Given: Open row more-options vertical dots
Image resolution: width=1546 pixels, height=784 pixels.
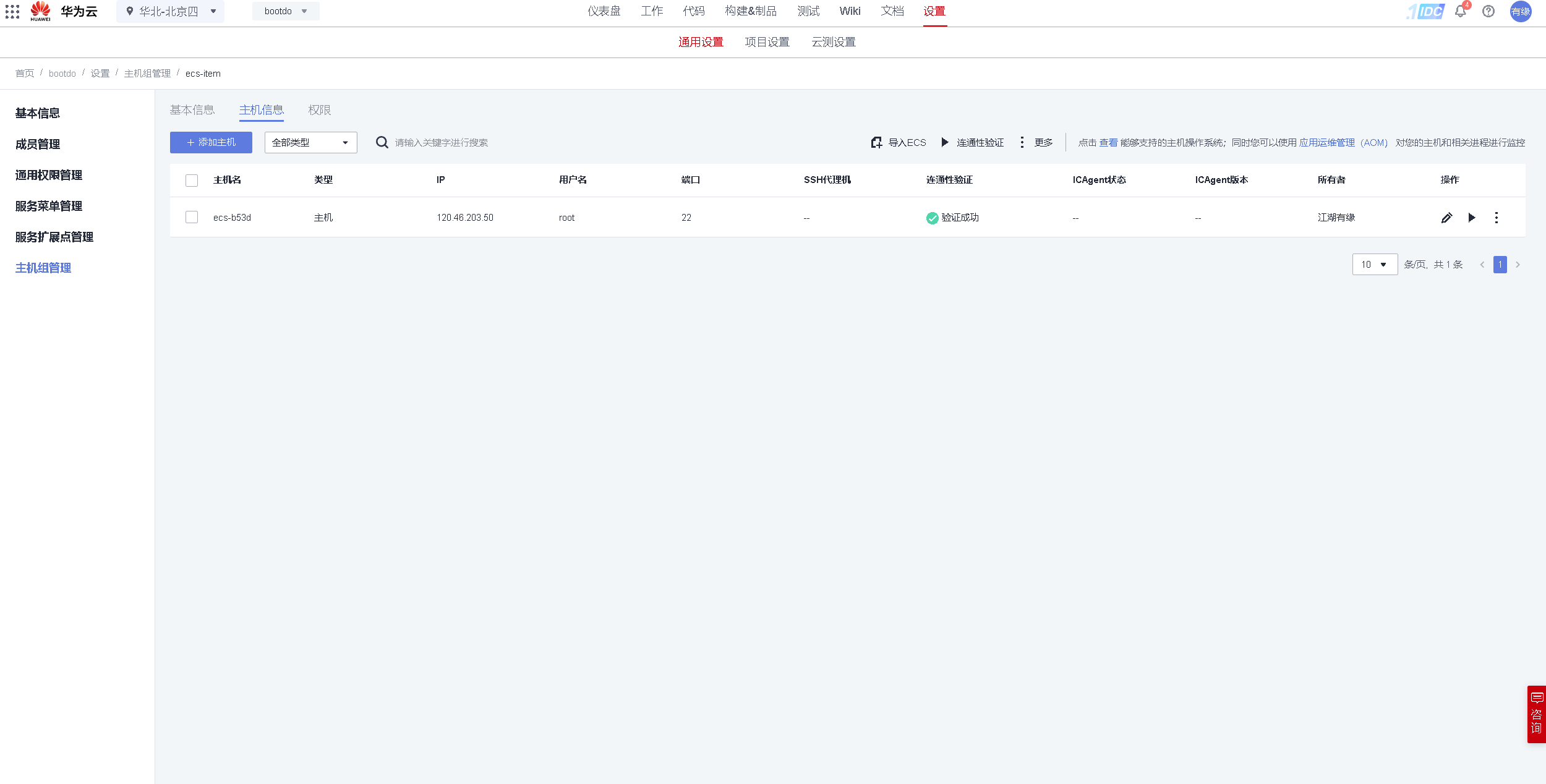Looking at the screenshot, I should tap(1497, 218).
